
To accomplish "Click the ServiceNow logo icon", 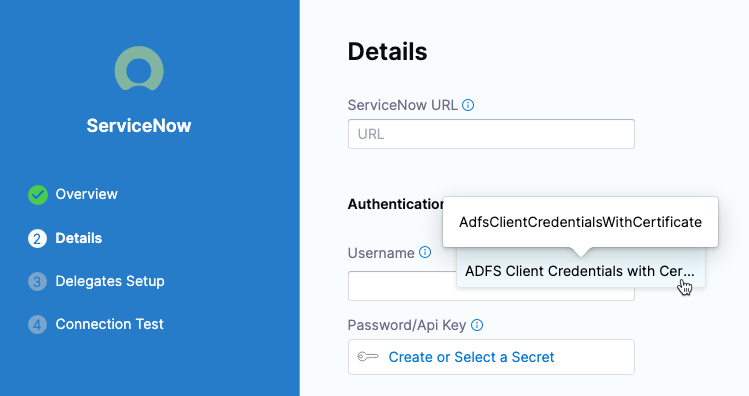I will tap(139, 68).
